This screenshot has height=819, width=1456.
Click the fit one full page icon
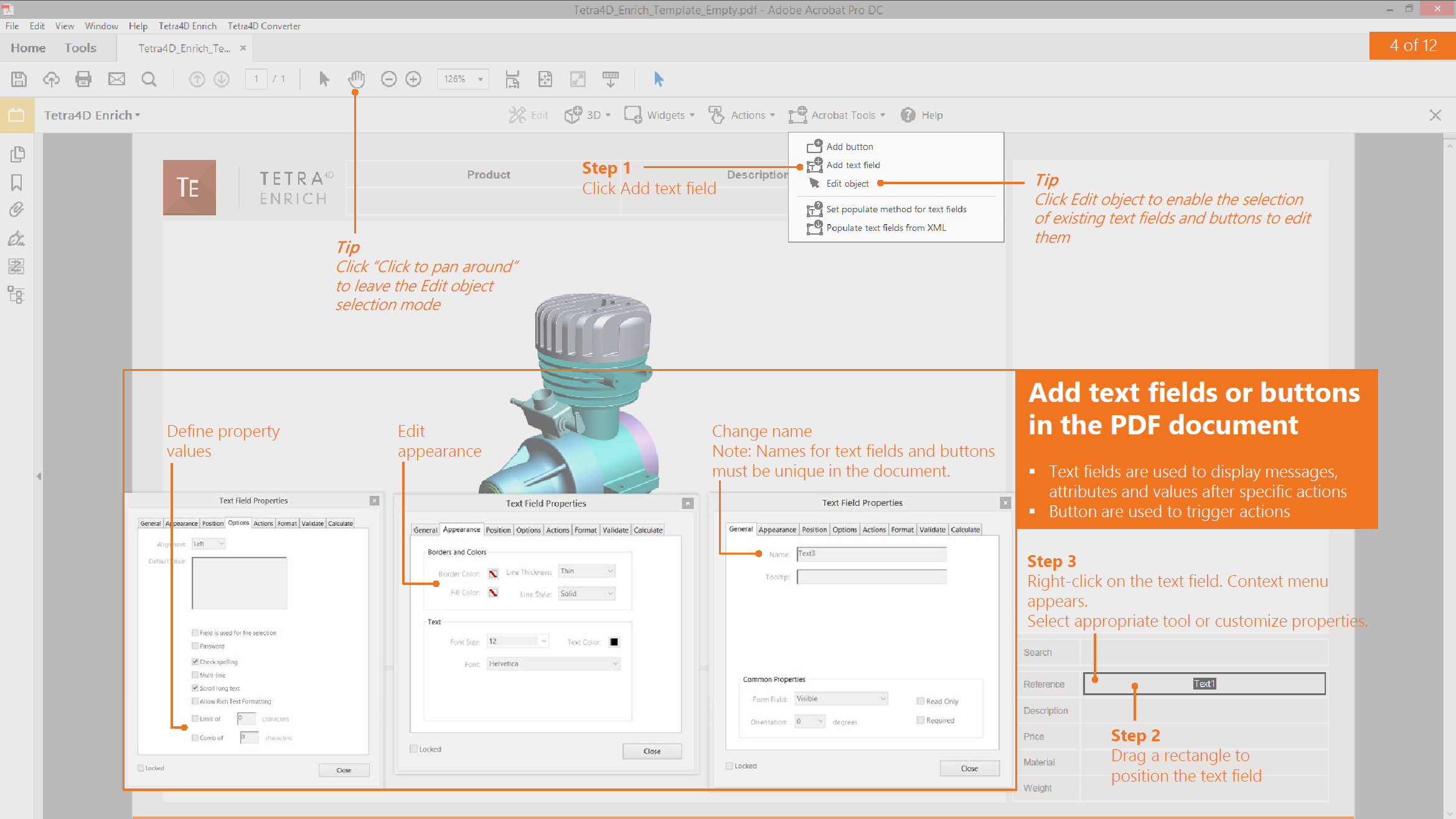tap(545, 79)
